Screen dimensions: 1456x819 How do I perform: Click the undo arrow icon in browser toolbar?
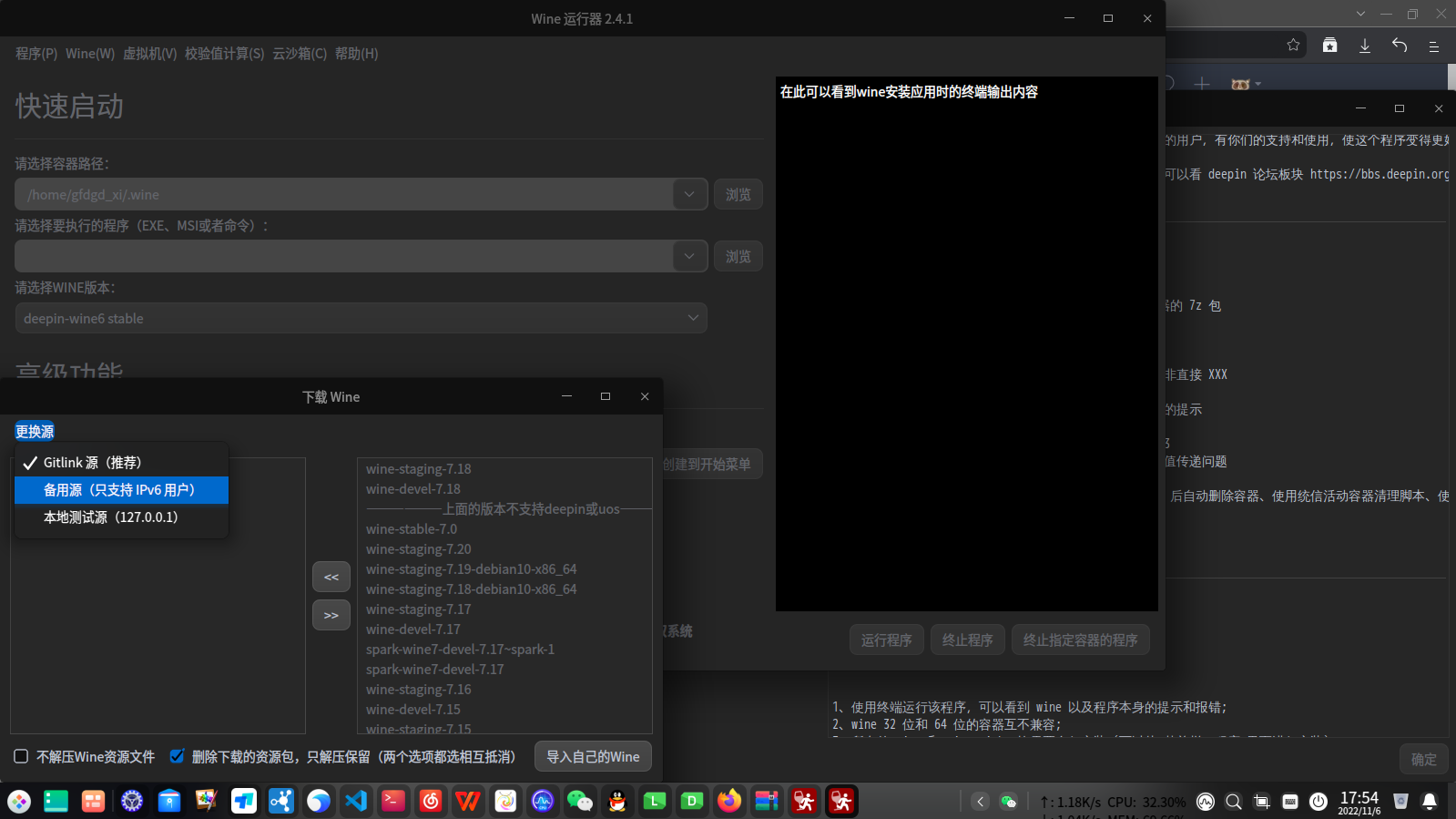coord(1400,46)
